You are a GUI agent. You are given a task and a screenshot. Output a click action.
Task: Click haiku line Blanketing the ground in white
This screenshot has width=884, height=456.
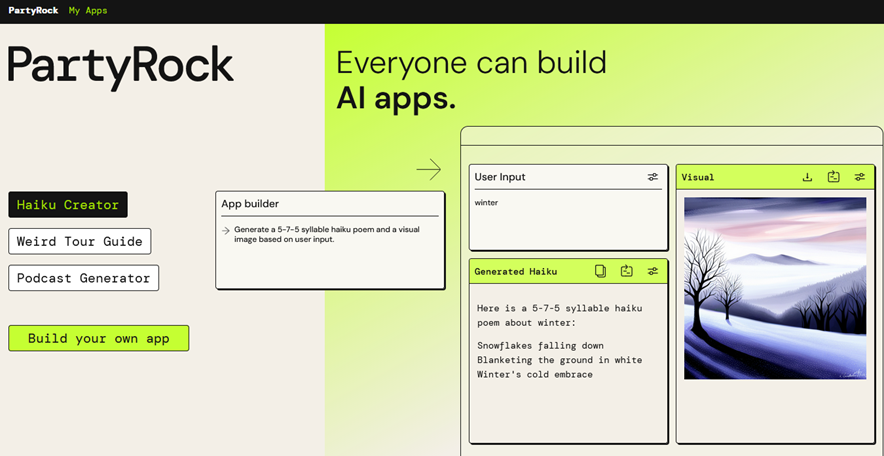(x=559, y=360)
